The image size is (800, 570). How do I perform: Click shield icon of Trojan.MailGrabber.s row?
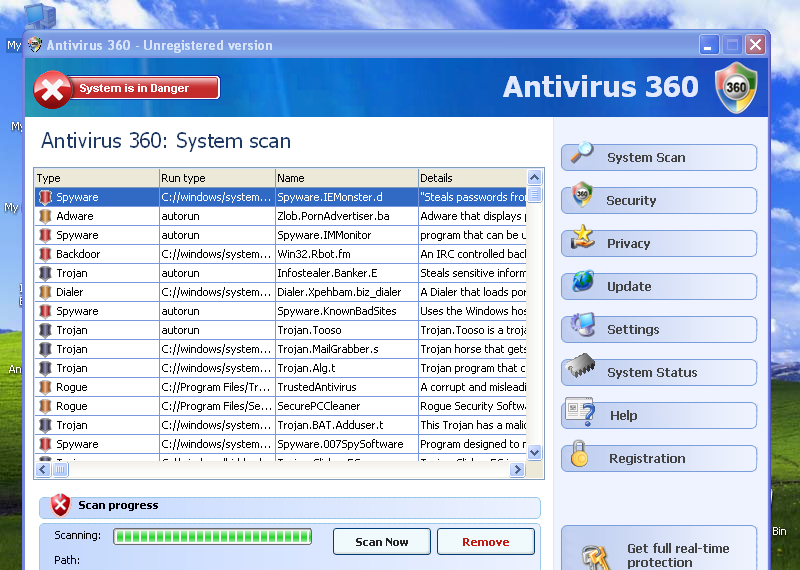pos(45,350)
